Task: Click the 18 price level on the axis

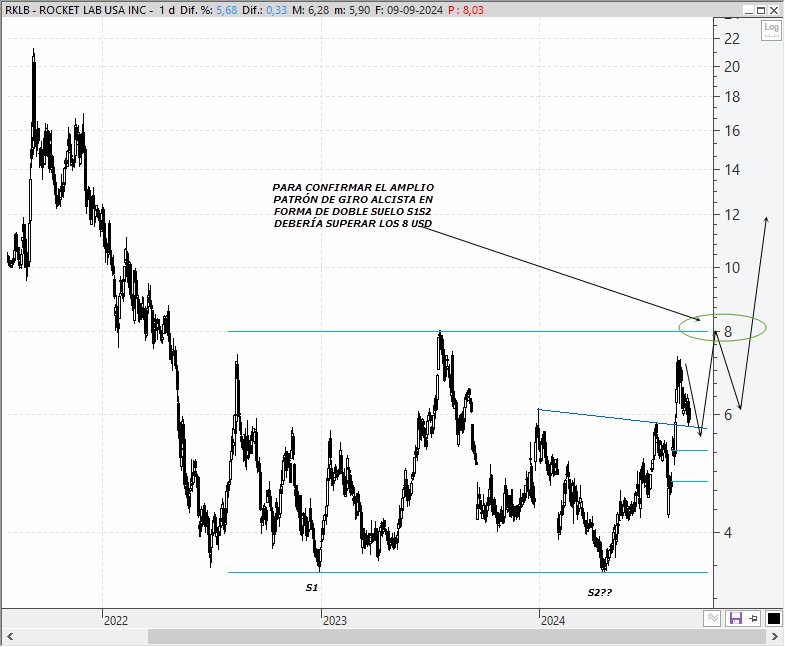Action: (732, 97)
